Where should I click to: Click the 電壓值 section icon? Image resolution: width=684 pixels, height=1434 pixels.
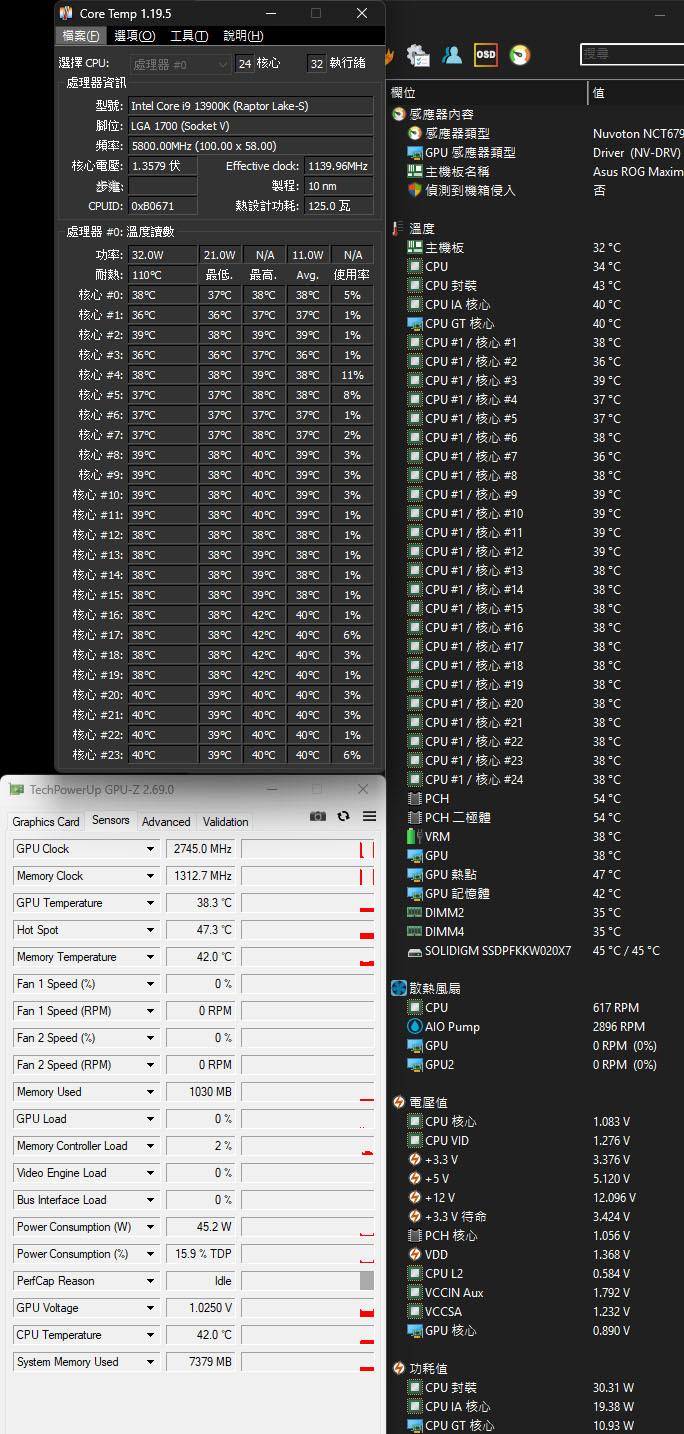click(x=399, y=1102)
